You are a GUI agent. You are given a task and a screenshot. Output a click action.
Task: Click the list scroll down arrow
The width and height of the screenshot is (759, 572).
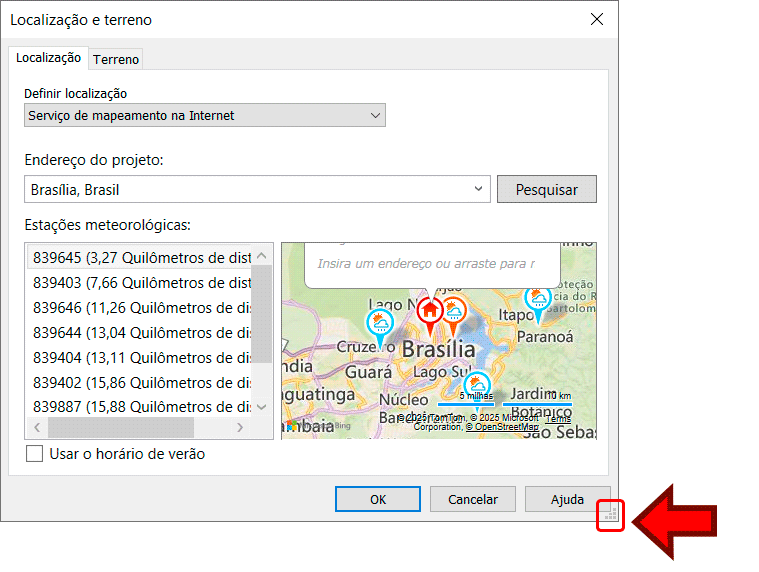(261, 407)
